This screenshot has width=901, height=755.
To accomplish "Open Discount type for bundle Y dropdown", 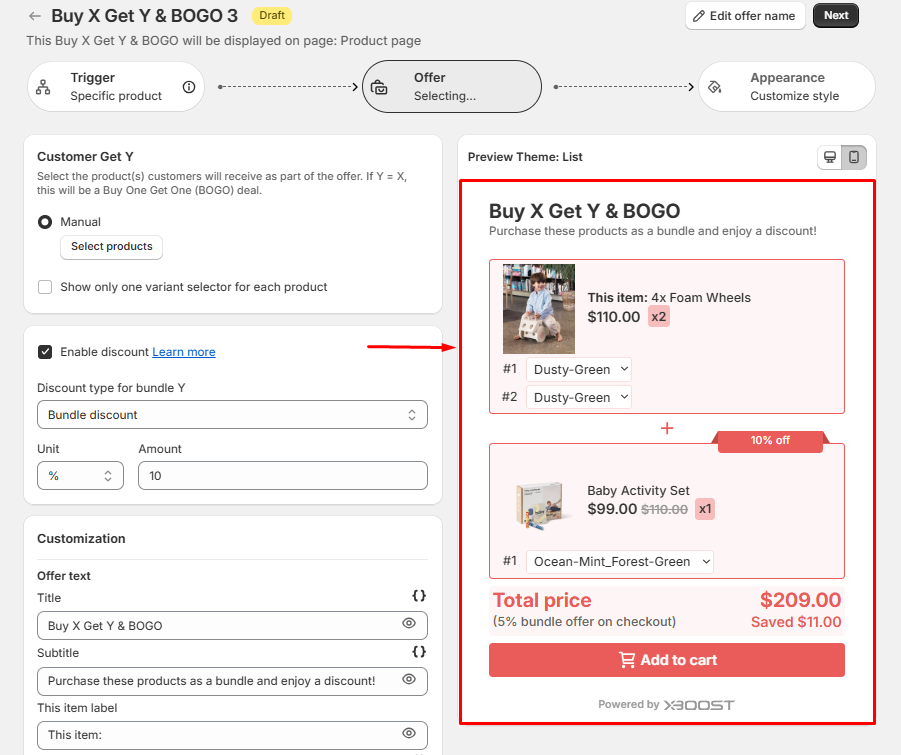I will (x=232, y=415).
